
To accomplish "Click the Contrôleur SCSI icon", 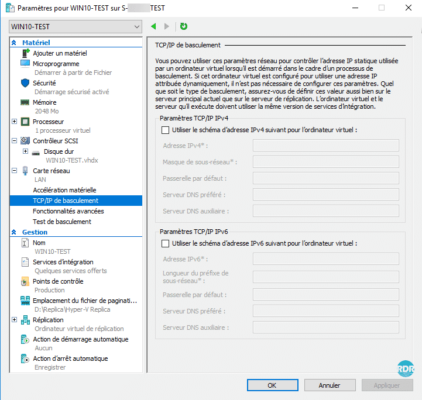I will tap(25, 141).
